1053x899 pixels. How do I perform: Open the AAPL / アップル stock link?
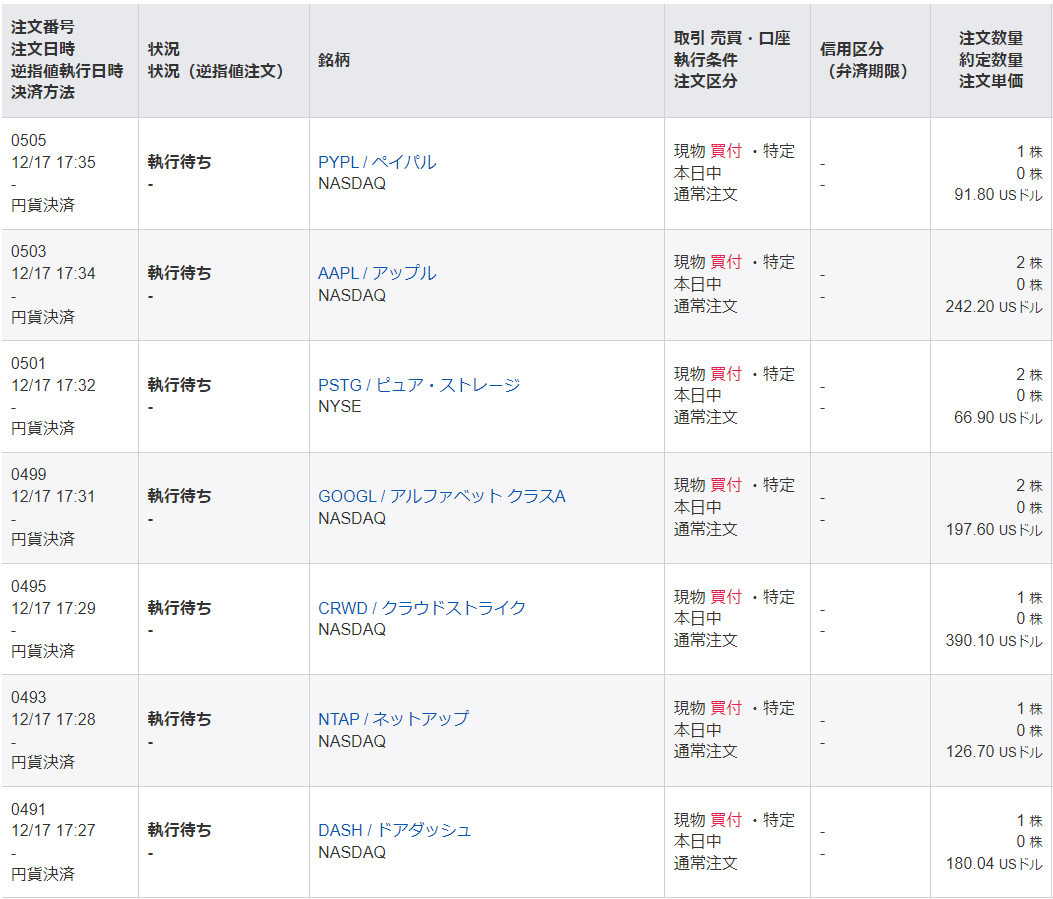tap(377, 273)
